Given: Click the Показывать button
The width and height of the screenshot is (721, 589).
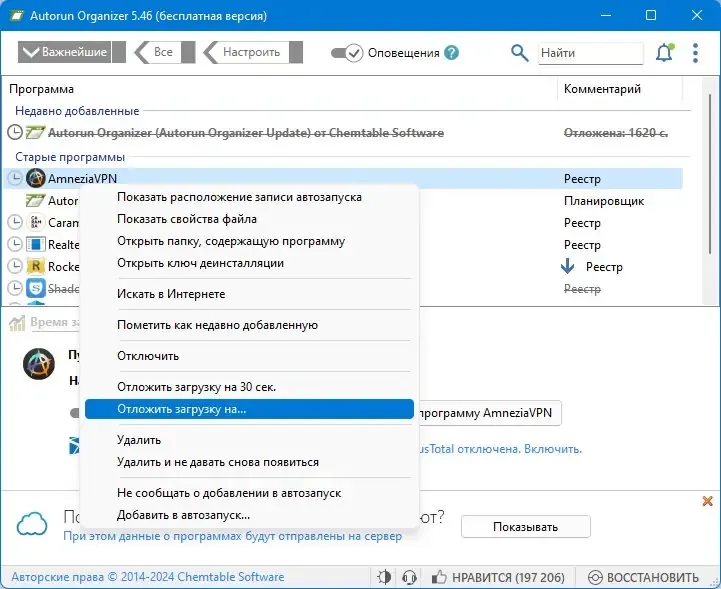Looking at the screenshot, I should pyautogui.click(x=526, y=527).
